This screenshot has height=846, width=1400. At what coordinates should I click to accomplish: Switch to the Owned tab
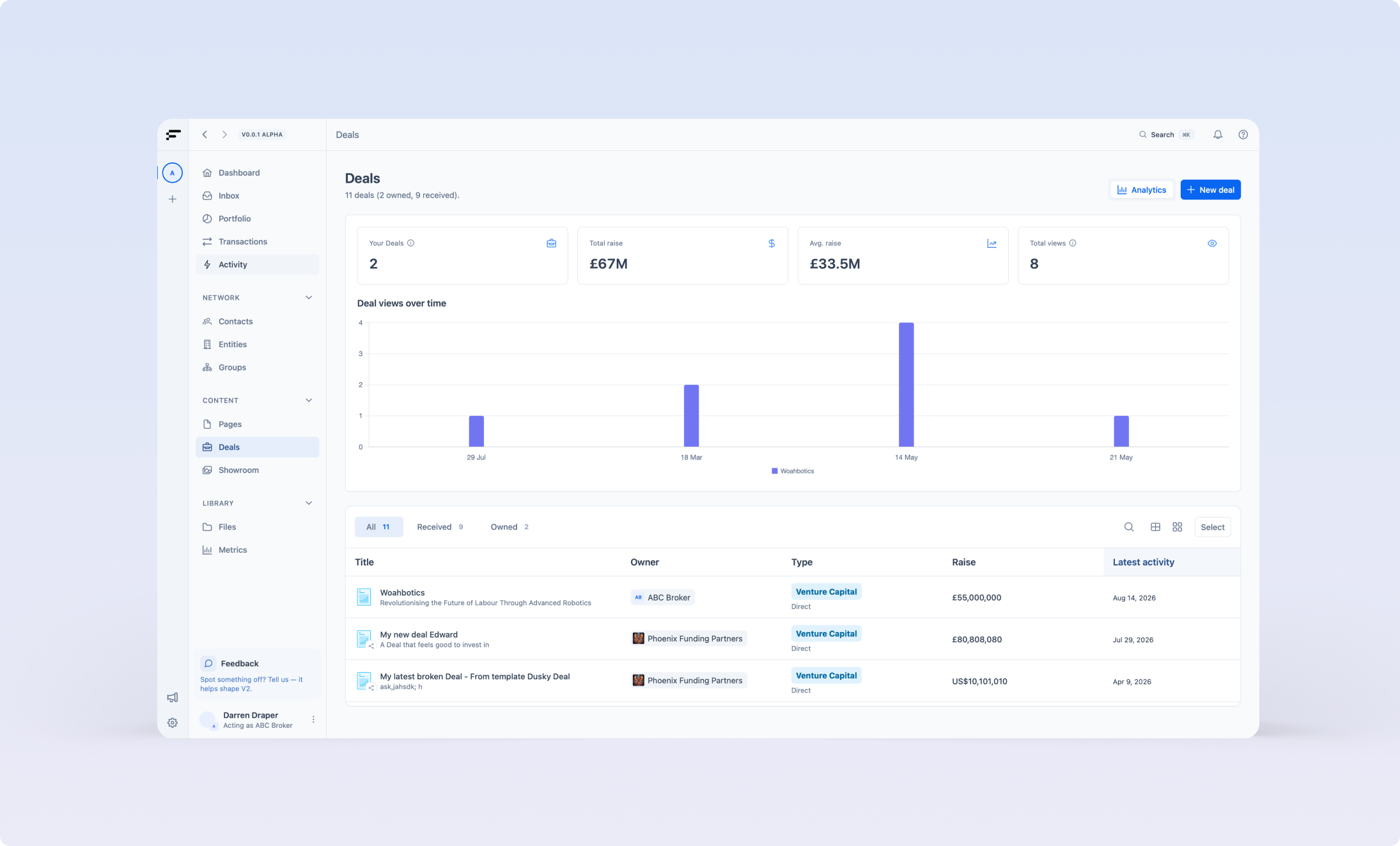(509, 527)
